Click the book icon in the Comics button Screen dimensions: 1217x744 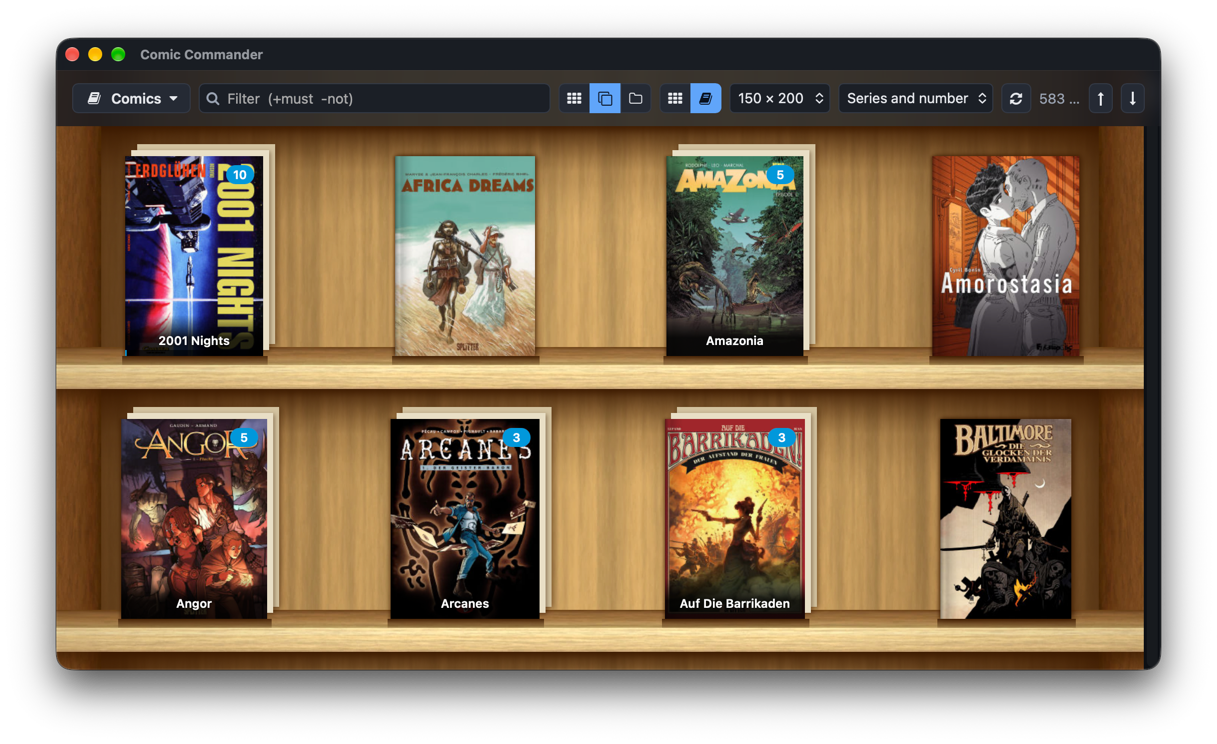94,98
